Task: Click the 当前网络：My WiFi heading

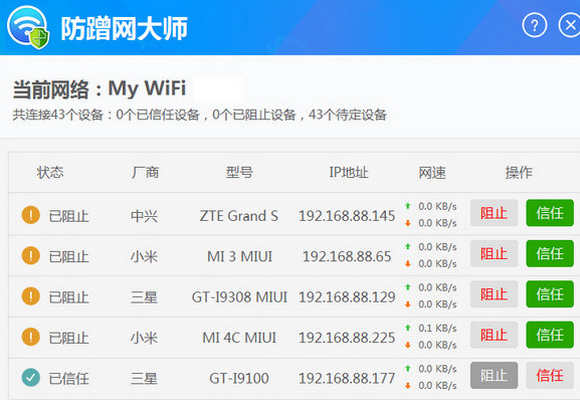Action: point(99,89)
